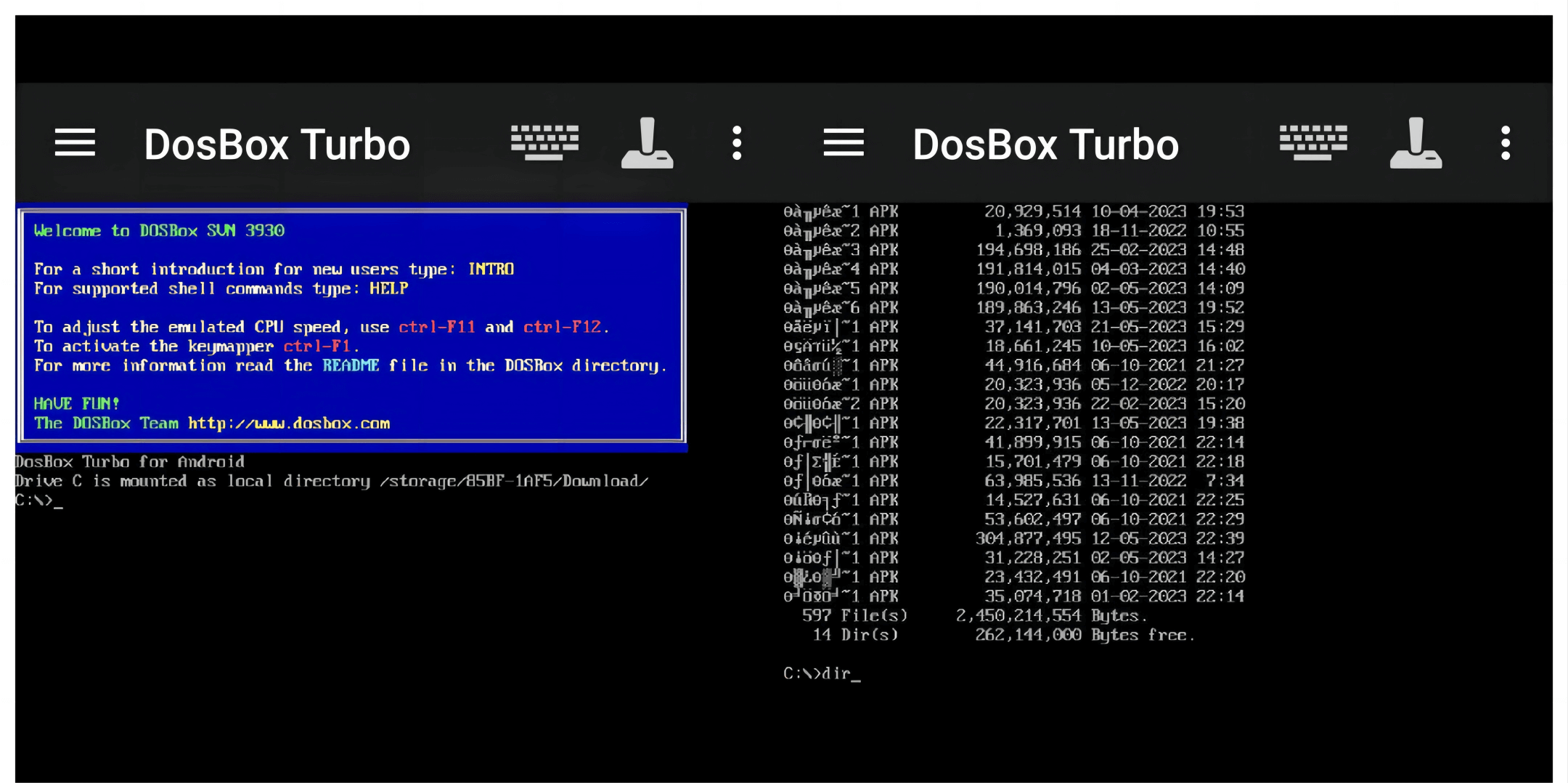Click the dosbox.com URL in the banner
Image resolution: width=1568 pixels, height=783 pixels.
[289, 423]
